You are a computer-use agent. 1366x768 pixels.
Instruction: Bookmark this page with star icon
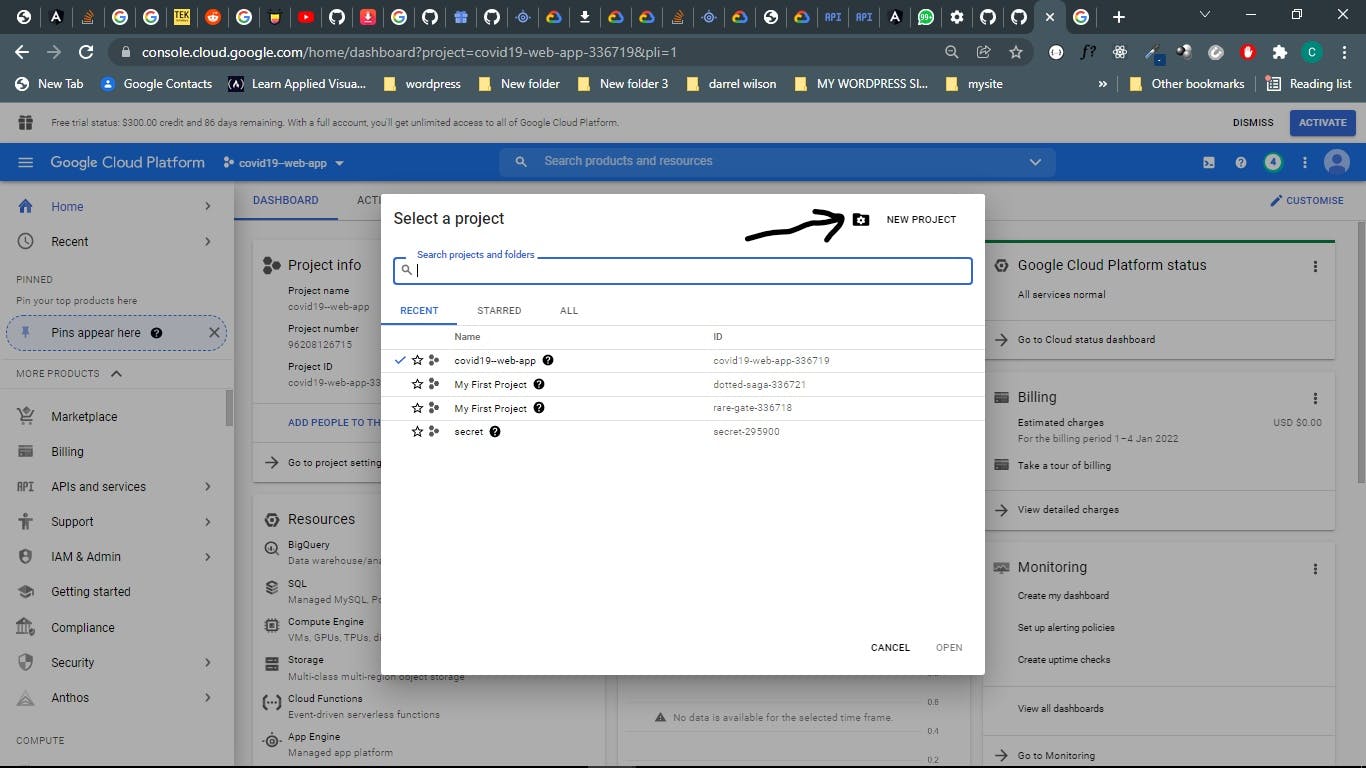pyautogui.click(x=1016, y=52)
